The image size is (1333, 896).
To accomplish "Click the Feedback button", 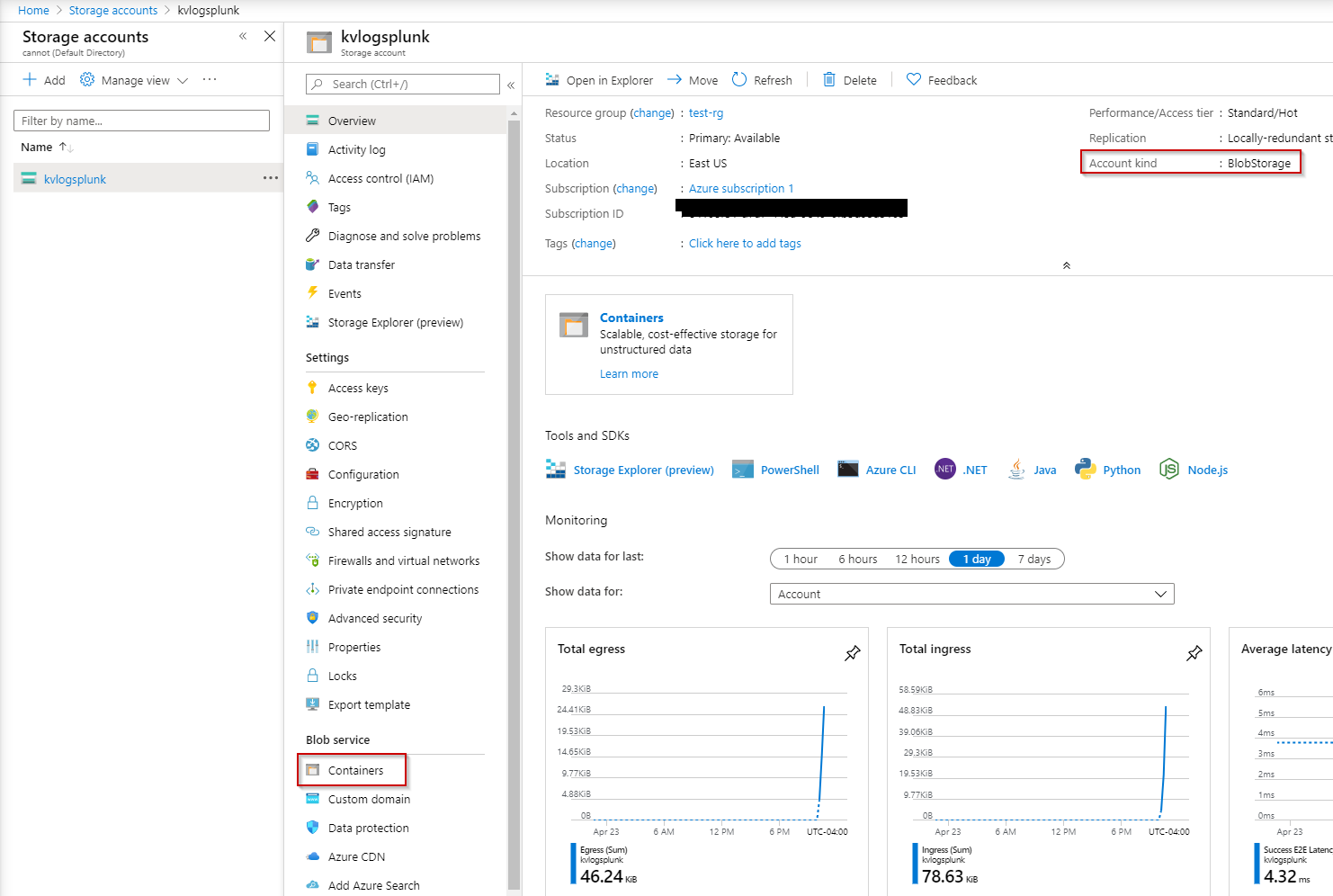I will (x=942, y=80).
